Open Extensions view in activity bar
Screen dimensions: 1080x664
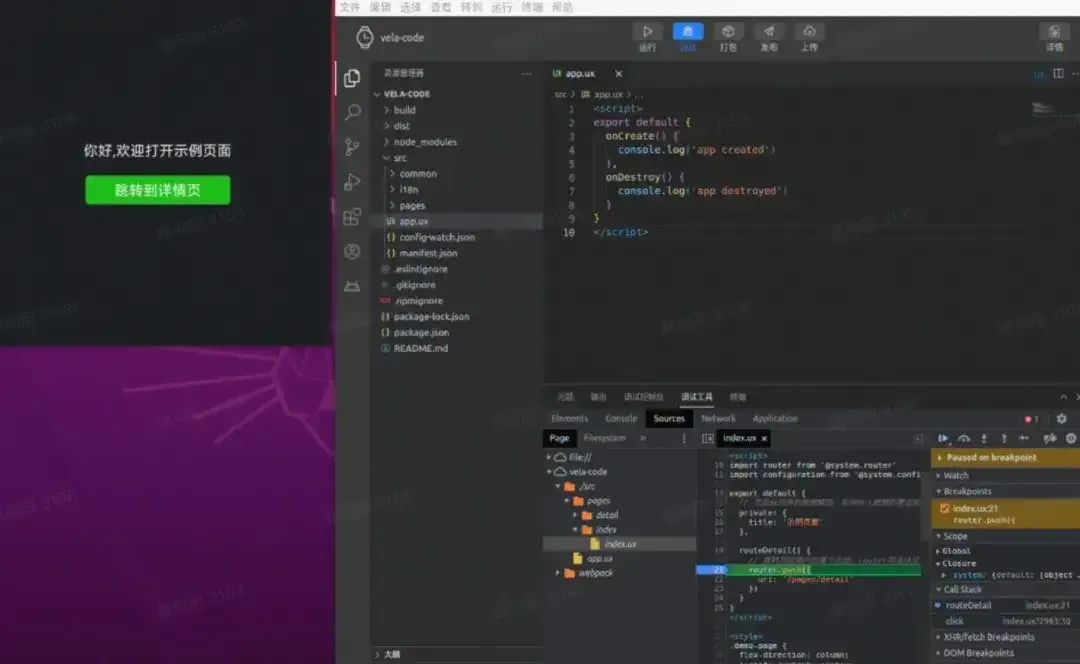tap(352, 216)
